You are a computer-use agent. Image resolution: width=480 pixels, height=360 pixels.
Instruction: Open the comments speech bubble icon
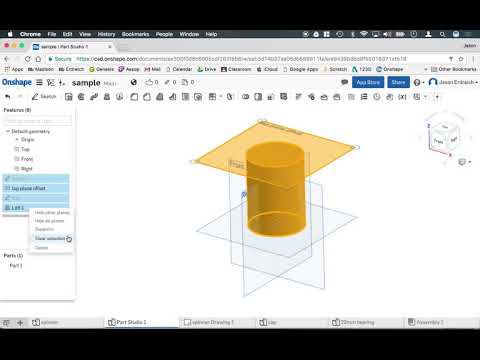point(345,82)
